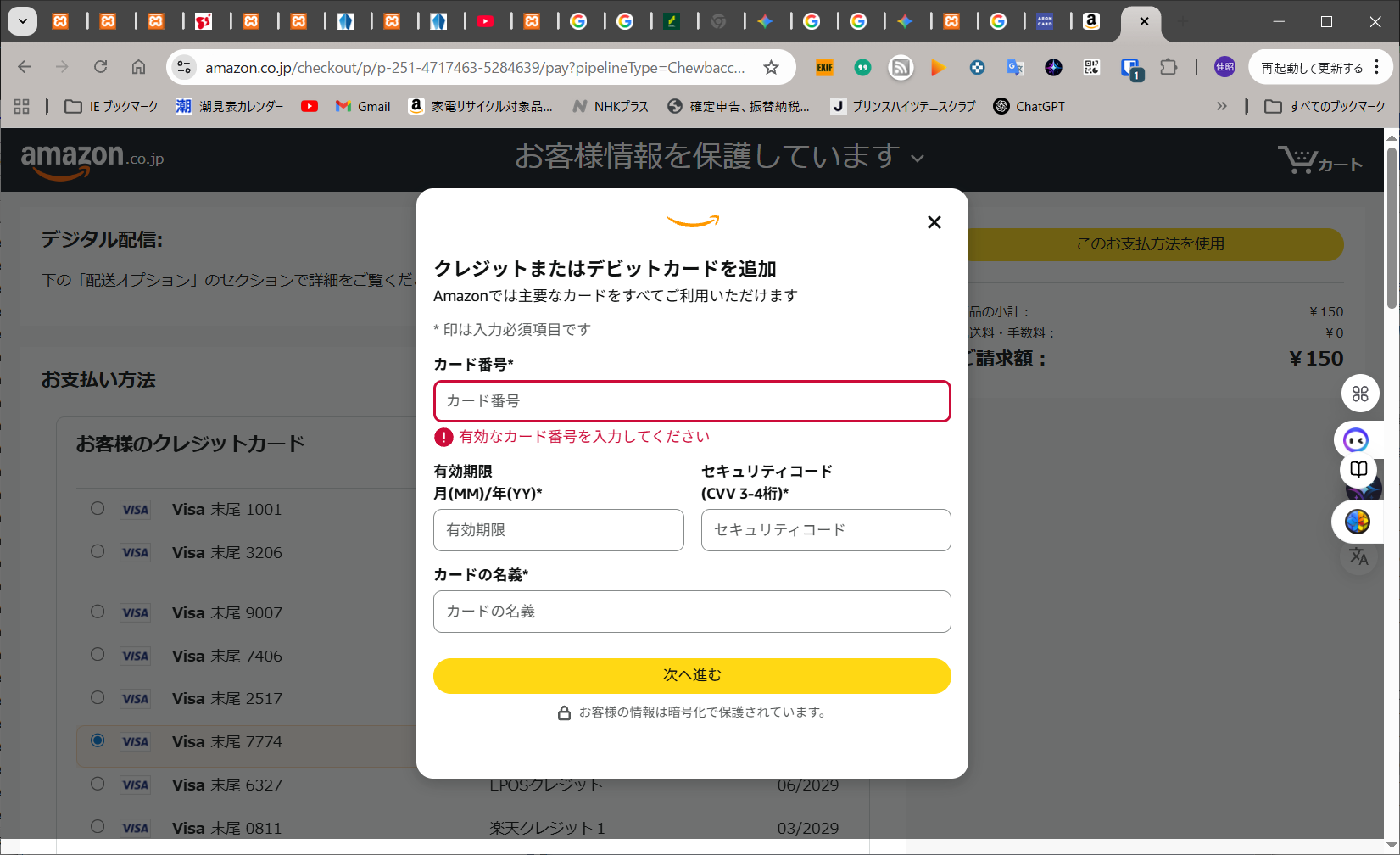Screen dimensions: 1400x855
Task: Expand the お客様情報を保護しています chevron
Action: click(x=918, y=158)
